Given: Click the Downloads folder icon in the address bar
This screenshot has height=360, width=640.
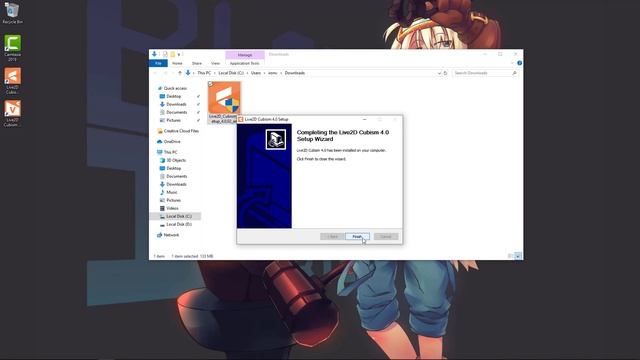Looking at the screenshot, I should tap(188, 73).
